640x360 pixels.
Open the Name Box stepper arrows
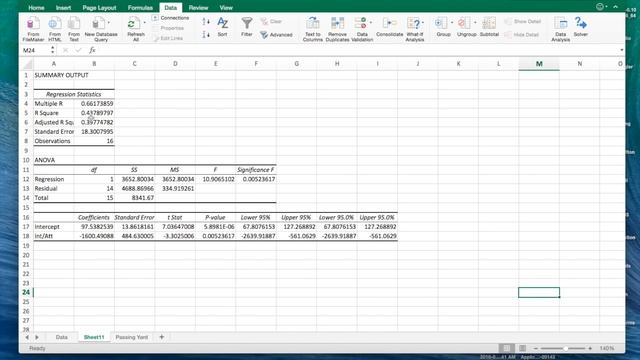click(x=52, y=50)
